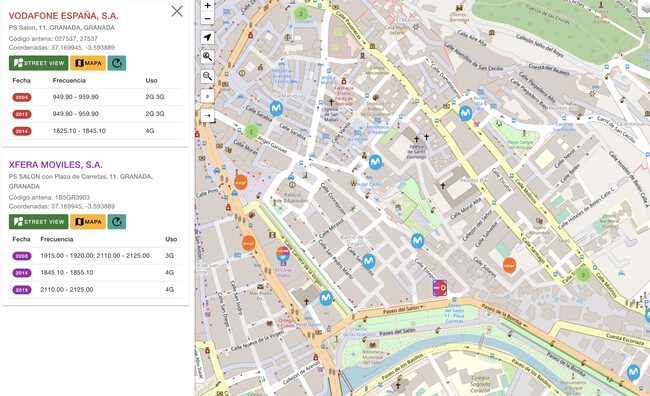Viewport: 650px width, 396px height.
Task: Open Street View for Xfera Moviles antenna
Action: (39, 222)
